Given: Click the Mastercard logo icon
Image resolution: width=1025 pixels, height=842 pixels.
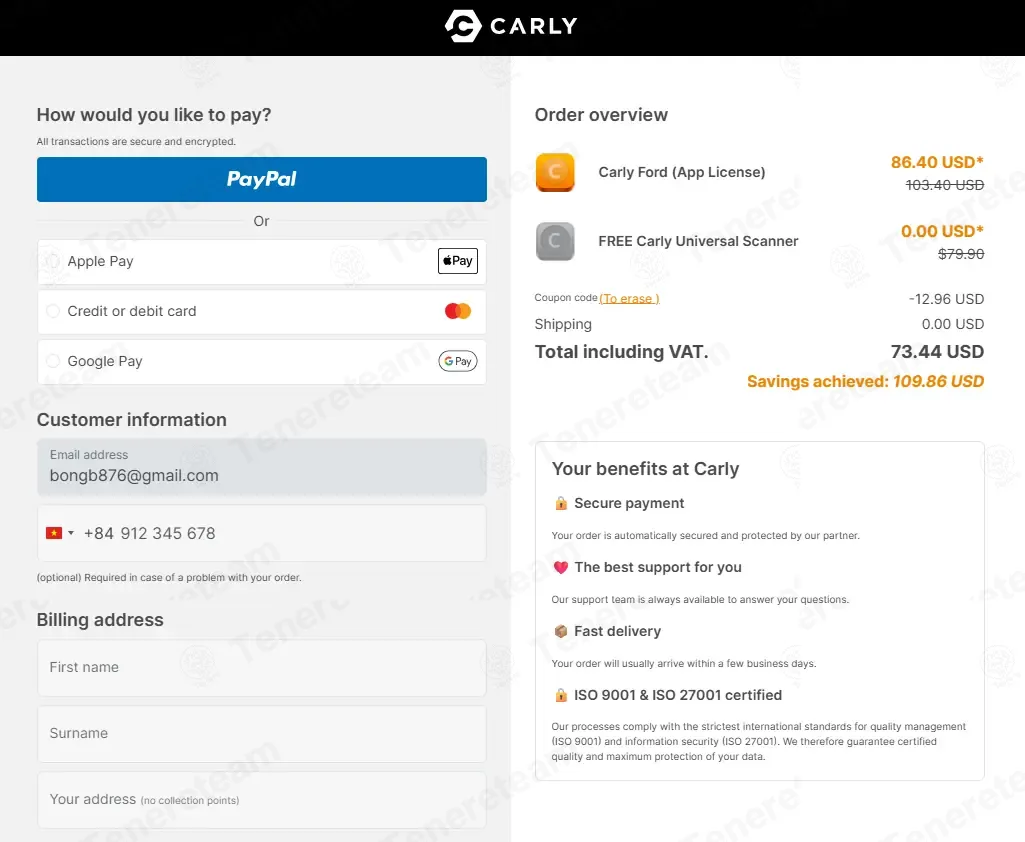Looking at the screenshot, I should (x=458, y=311).
